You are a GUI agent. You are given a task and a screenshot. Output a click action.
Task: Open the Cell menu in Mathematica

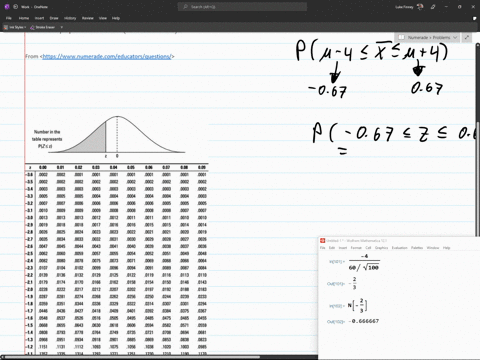coord(368,248)
